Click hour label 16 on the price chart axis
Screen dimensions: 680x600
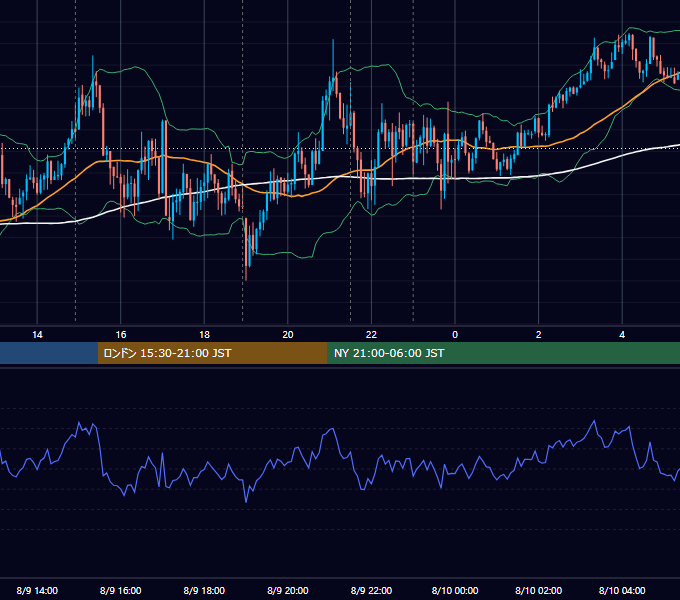[x=121, y=335]
